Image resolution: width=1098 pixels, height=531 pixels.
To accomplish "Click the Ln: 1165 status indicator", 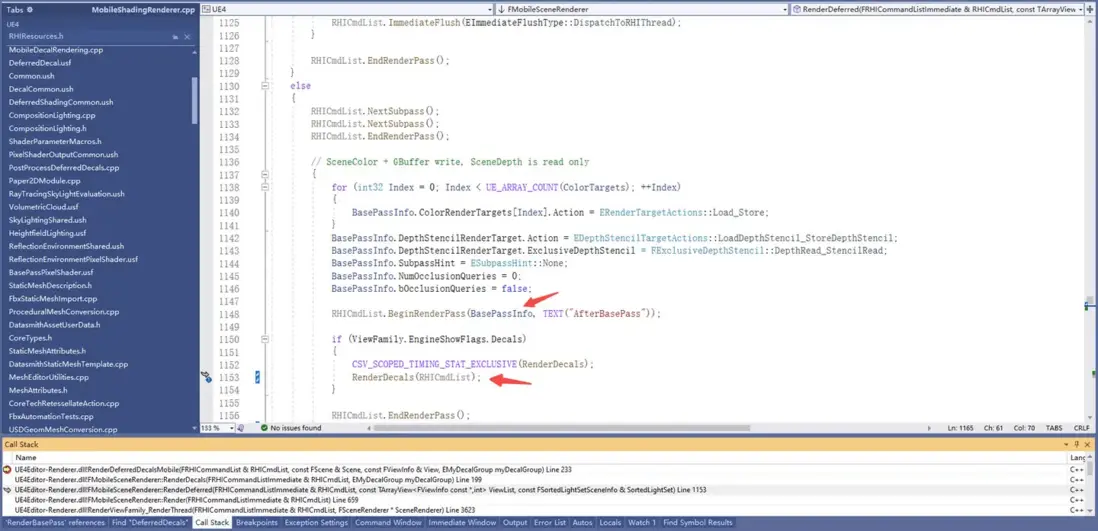I will point(961,427).
